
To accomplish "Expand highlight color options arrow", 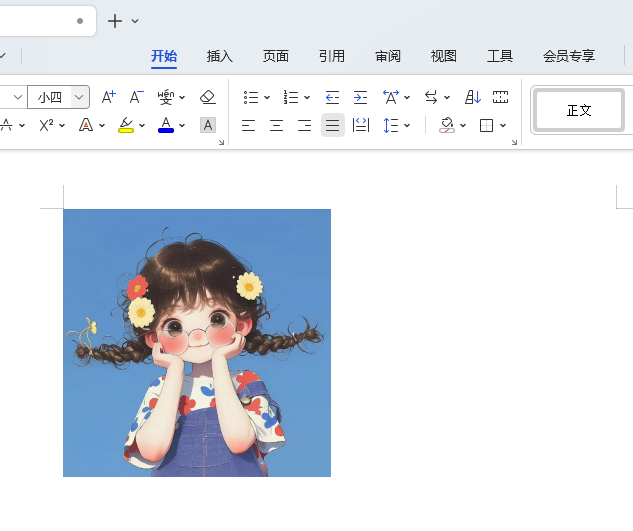I will pyautogui.click(x=142, y=126).
